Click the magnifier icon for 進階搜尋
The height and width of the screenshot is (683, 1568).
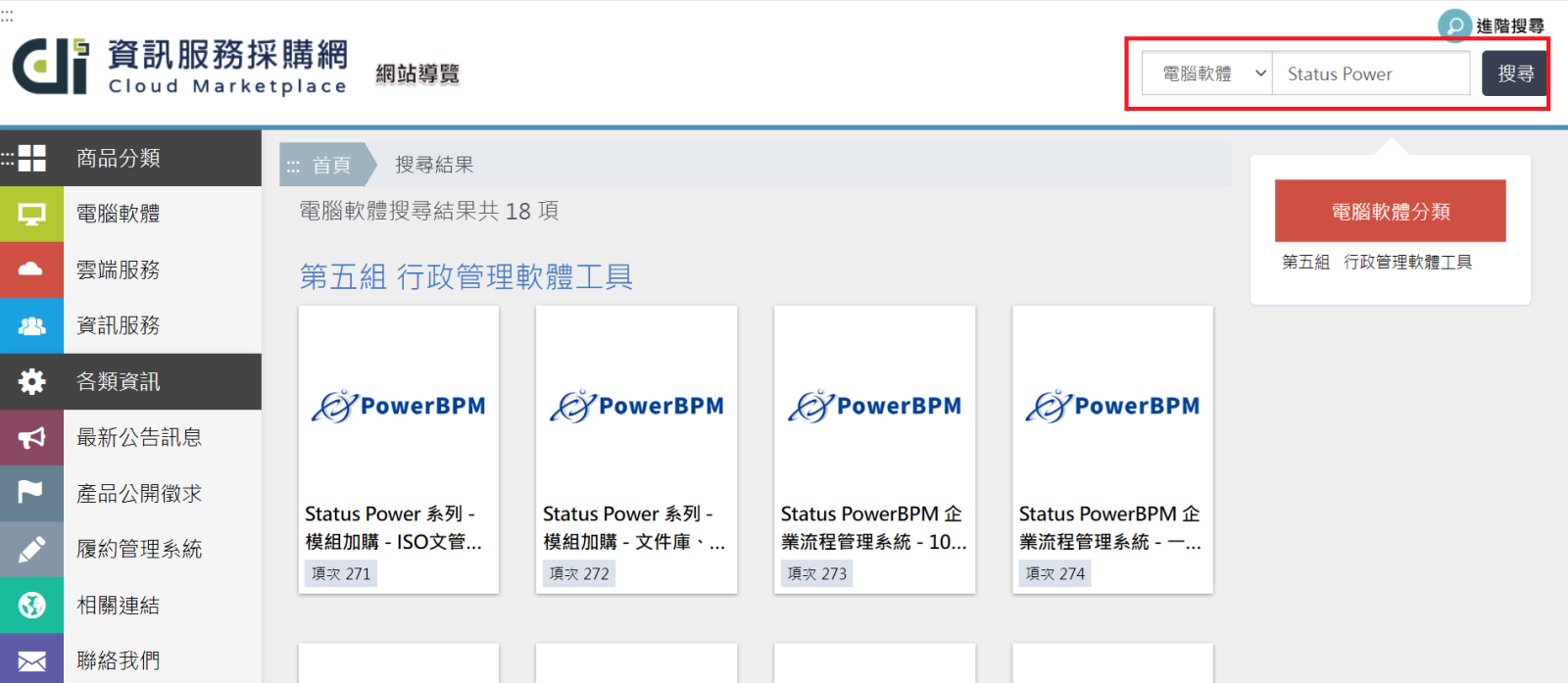click(x=1455, y=25)
